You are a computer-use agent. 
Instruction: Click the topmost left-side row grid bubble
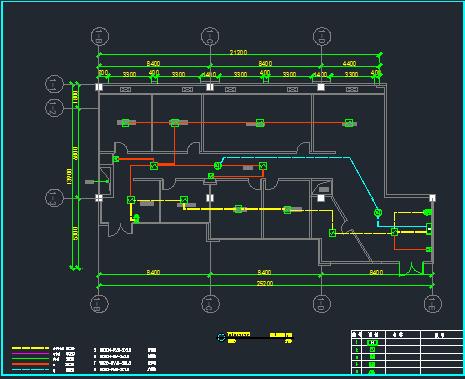(54, 84)
